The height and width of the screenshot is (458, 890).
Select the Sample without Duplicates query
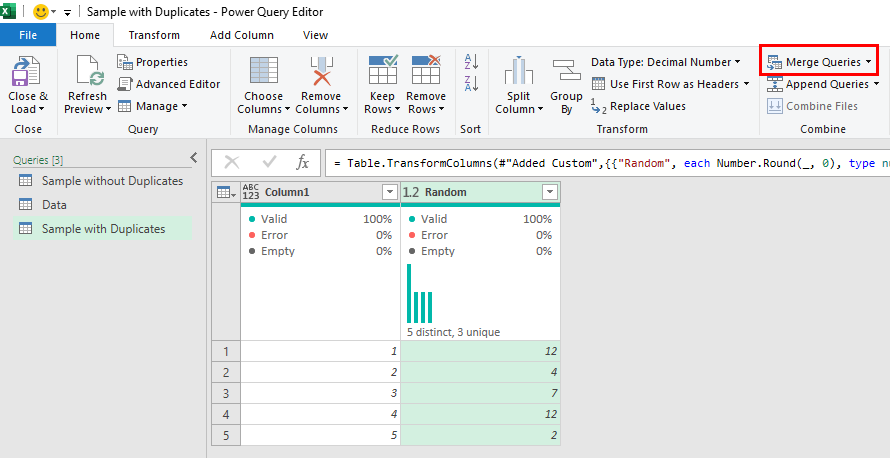point(102,181)
